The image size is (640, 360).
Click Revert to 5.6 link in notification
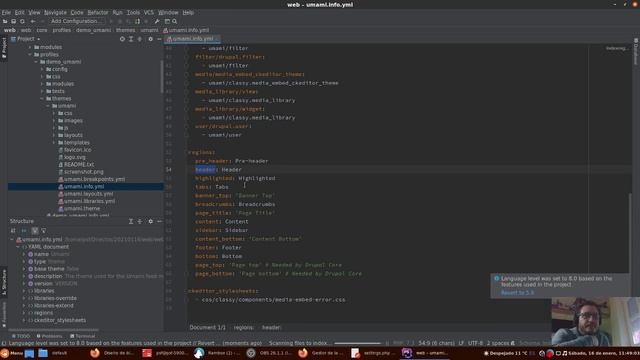tap(517, 293)
